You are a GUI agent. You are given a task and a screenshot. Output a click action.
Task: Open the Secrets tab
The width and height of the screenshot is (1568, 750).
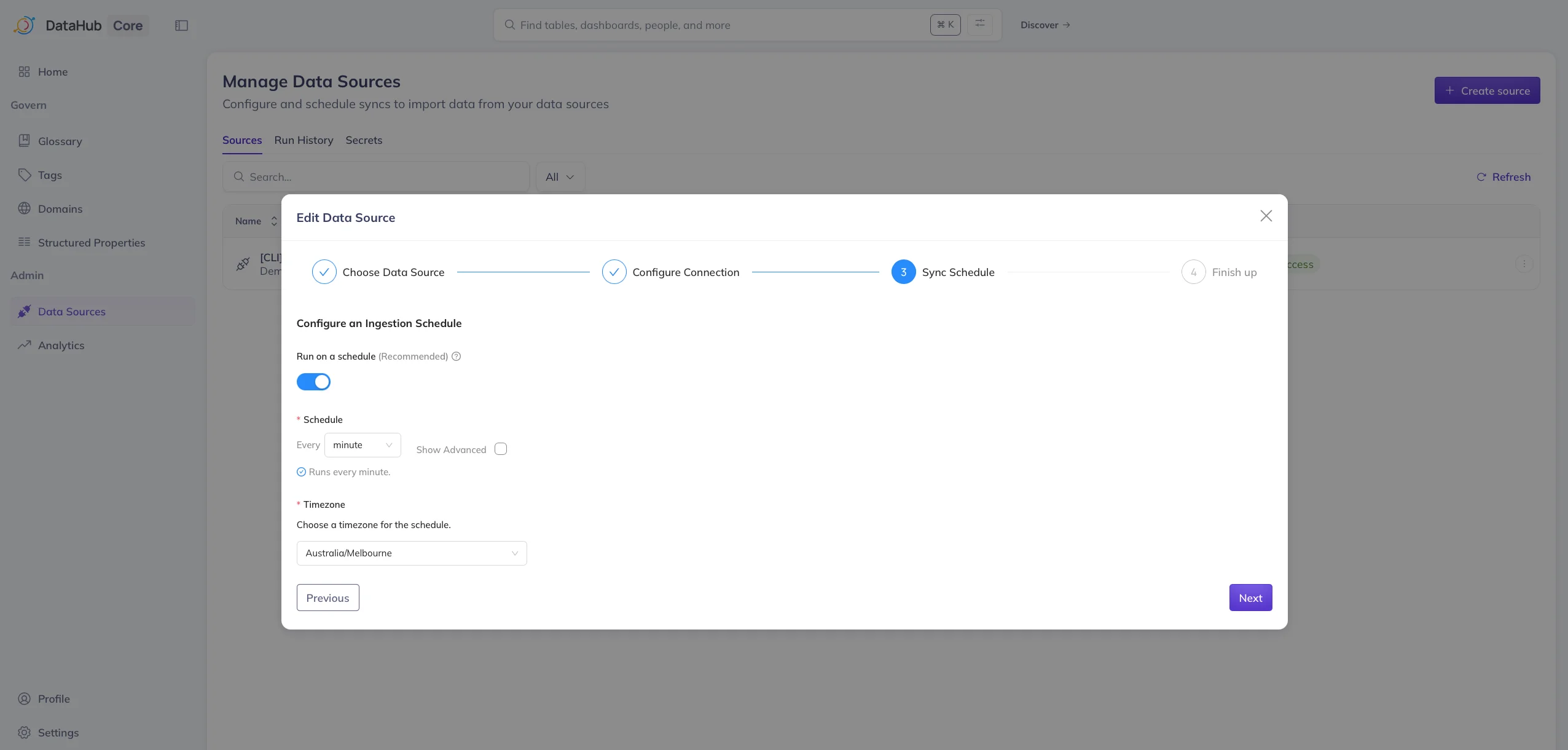click(x=364, y=140)
